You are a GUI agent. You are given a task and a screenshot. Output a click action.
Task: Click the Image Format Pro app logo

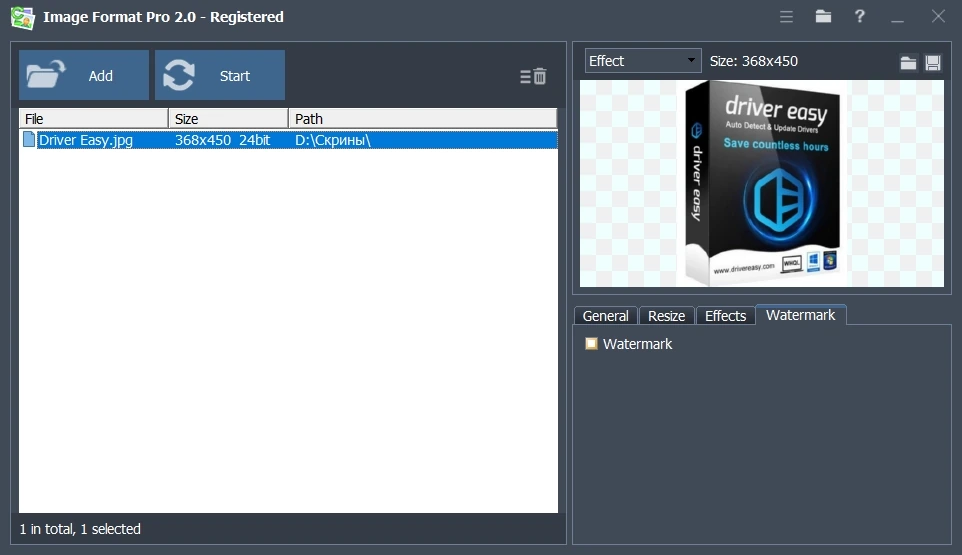[x=23, y=17]
